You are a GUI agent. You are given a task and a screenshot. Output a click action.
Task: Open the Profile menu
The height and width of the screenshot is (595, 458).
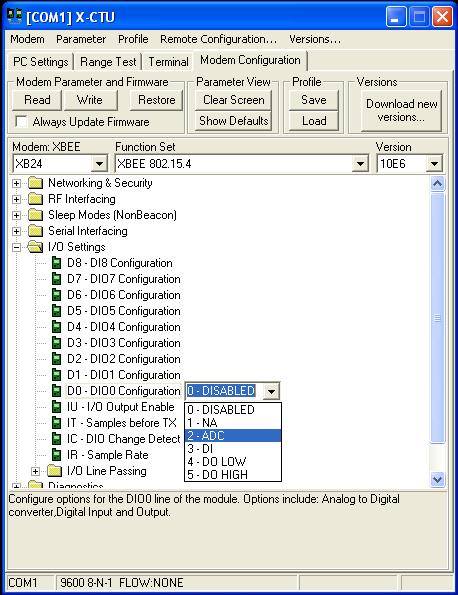(133, 39)
